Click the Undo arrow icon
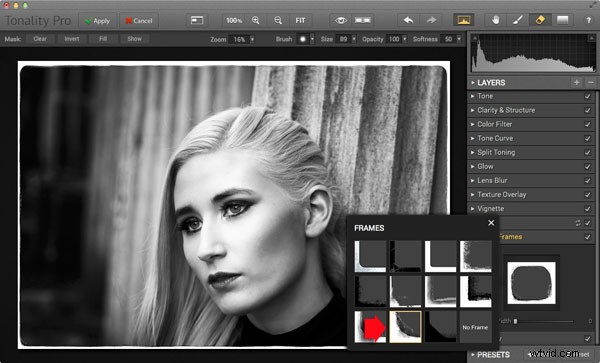600x363 pixels. tap(408, 20)
